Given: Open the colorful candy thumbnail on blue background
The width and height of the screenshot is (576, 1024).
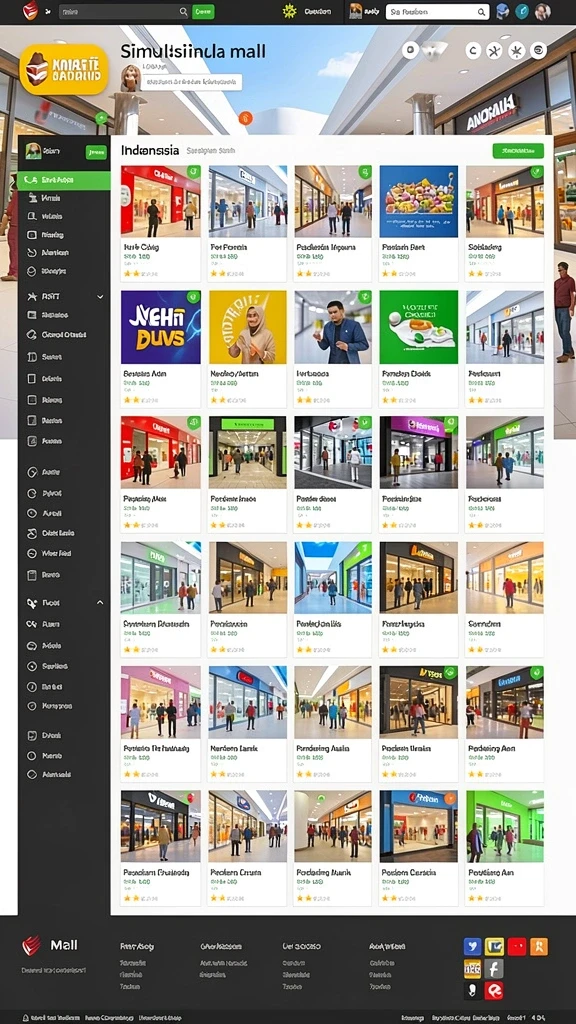Looking at the screenshot, I should pyautogui.click(x=419, y=200).
